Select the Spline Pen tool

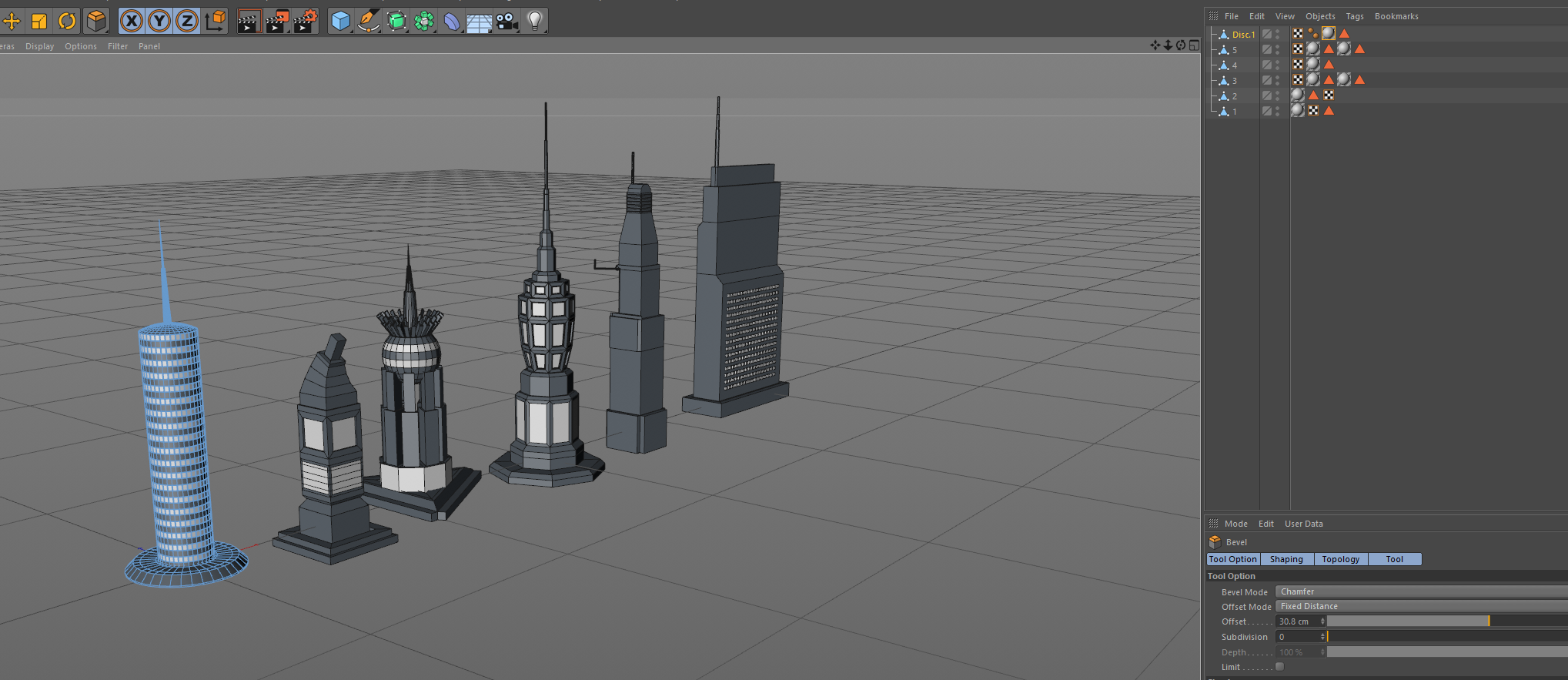tap(369, 21)
